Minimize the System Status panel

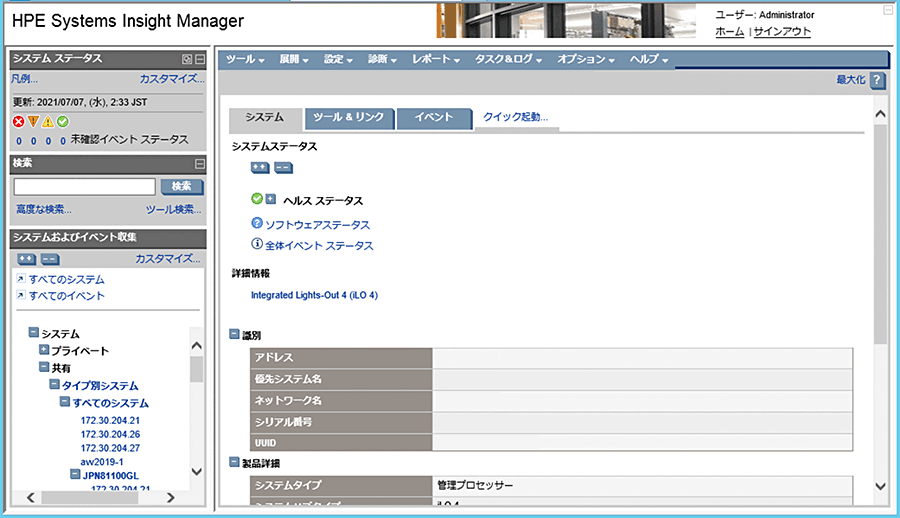point(200,59)
